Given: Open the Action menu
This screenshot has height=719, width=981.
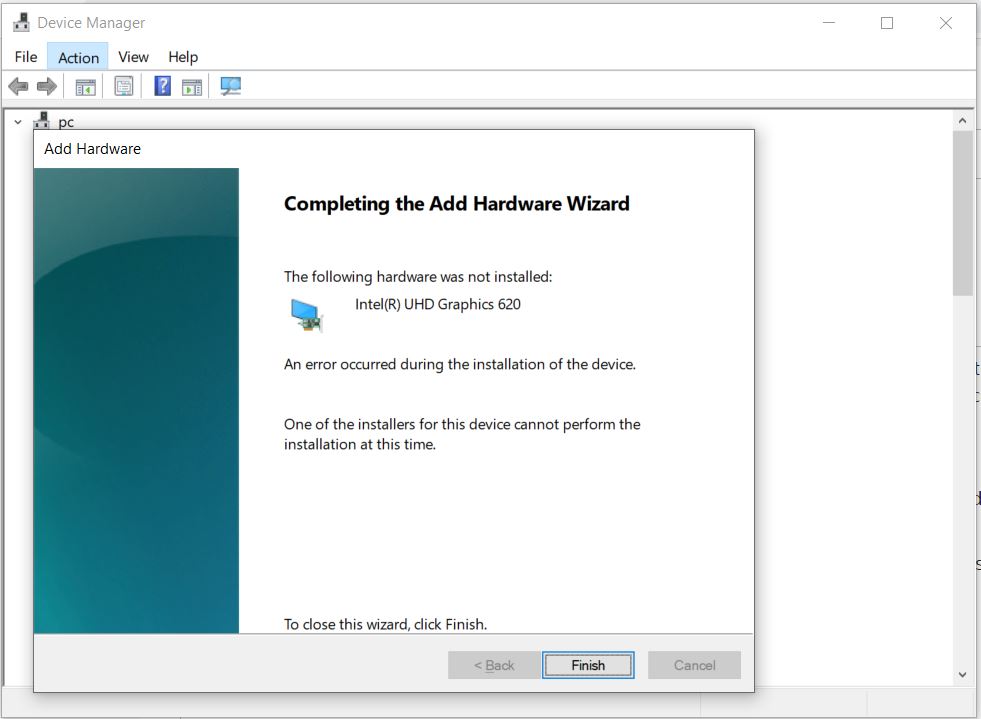Looking at the screenshot, I should point(78,57).
